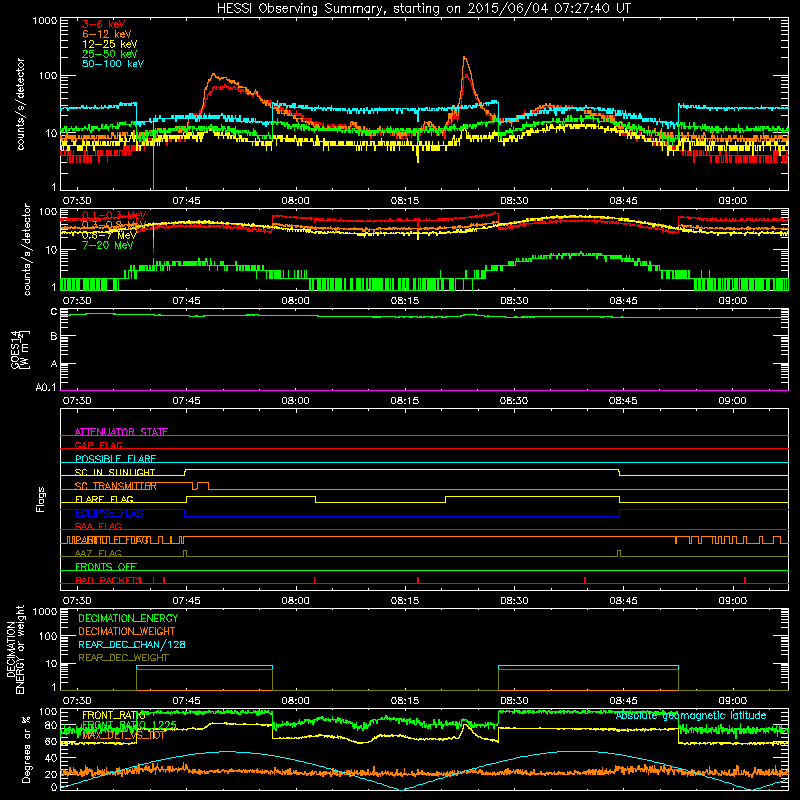Click the Absolute geomagnetic latitude label
800x800 pixels.
click(x=691, y=715)
